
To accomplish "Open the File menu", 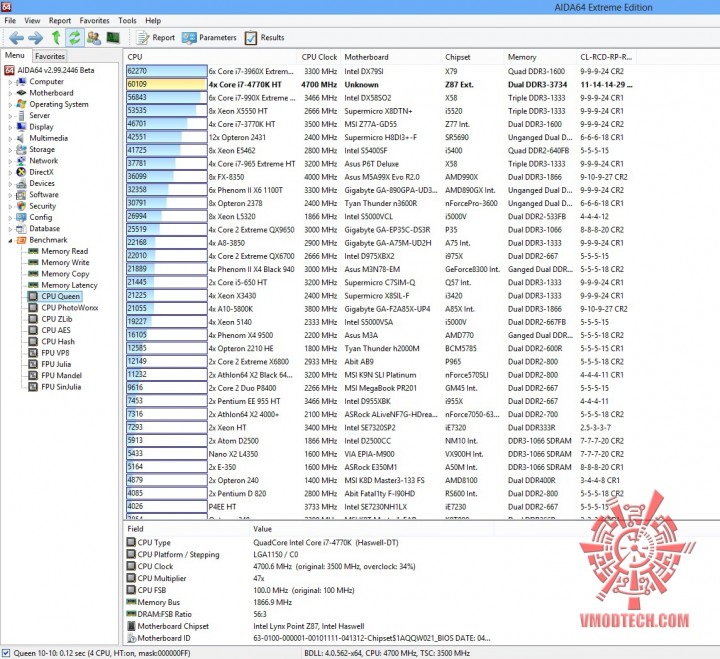I will point(10,21).
